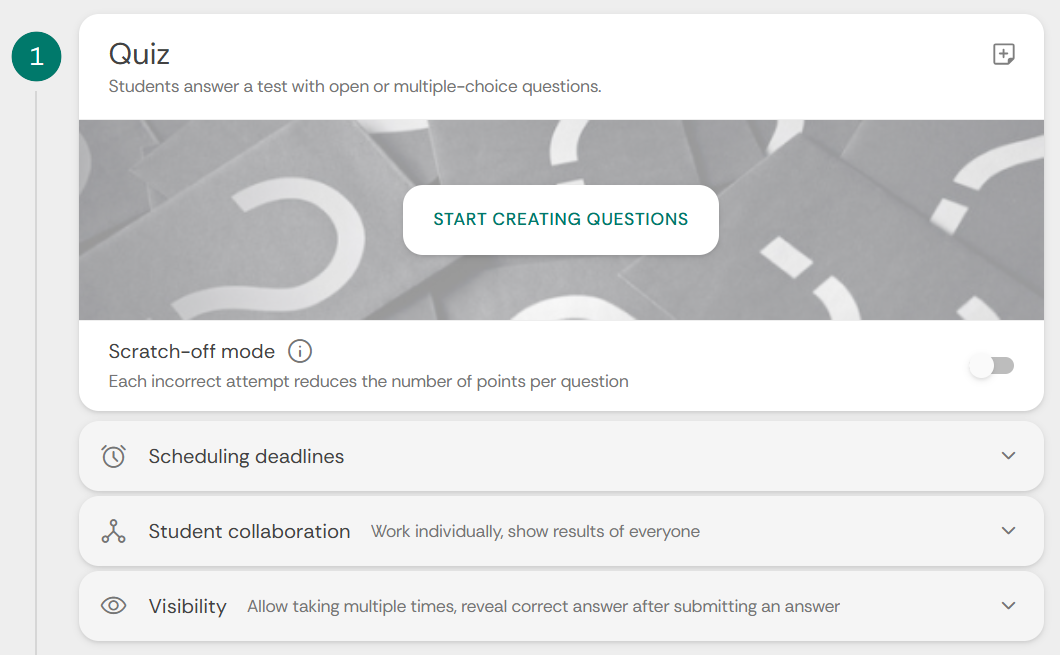Select the green step 1 badge
The width and height of the screenshot is (1060, 655).
[37, 57]
